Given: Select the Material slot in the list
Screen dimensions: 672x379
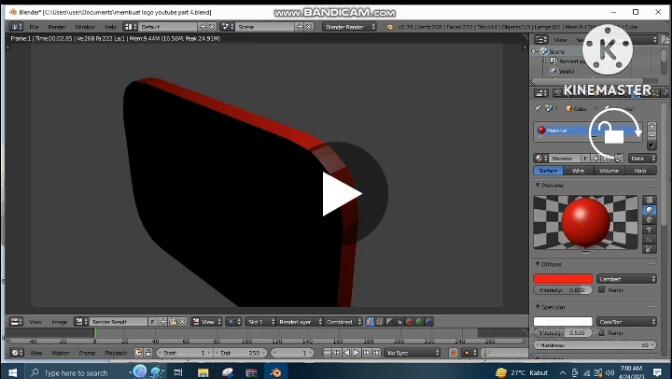Looking at the screenshot, I should [x=587, y=130].
